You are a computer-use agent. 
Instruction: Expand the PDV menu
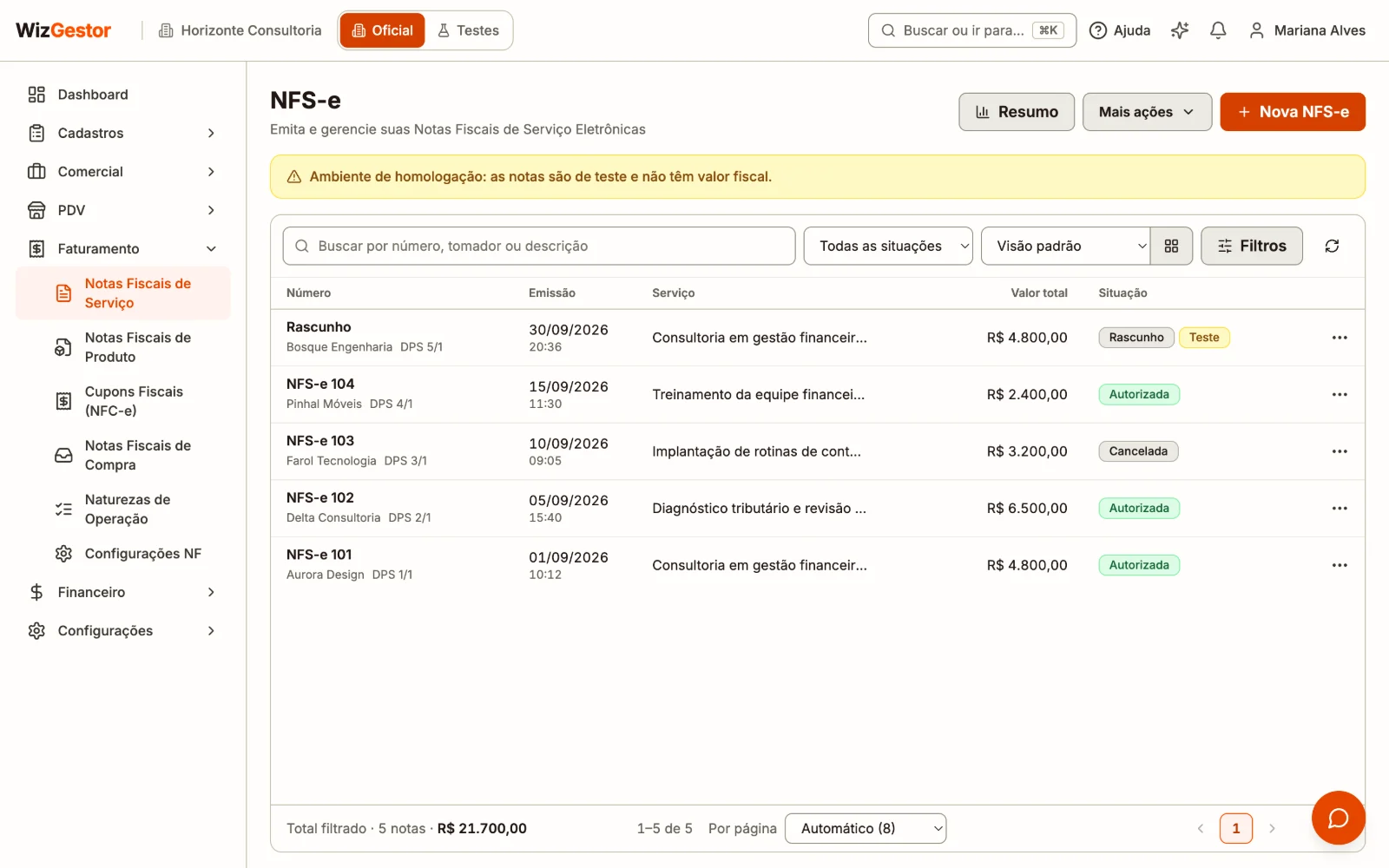pos(122,210)
